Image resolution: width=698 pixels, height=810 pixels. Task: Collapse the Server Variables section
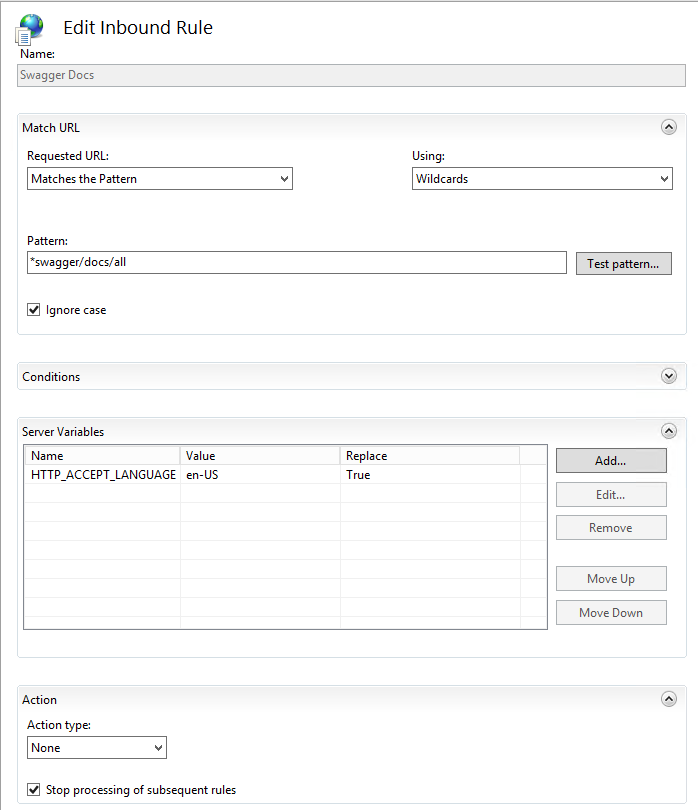click(669, 431)
